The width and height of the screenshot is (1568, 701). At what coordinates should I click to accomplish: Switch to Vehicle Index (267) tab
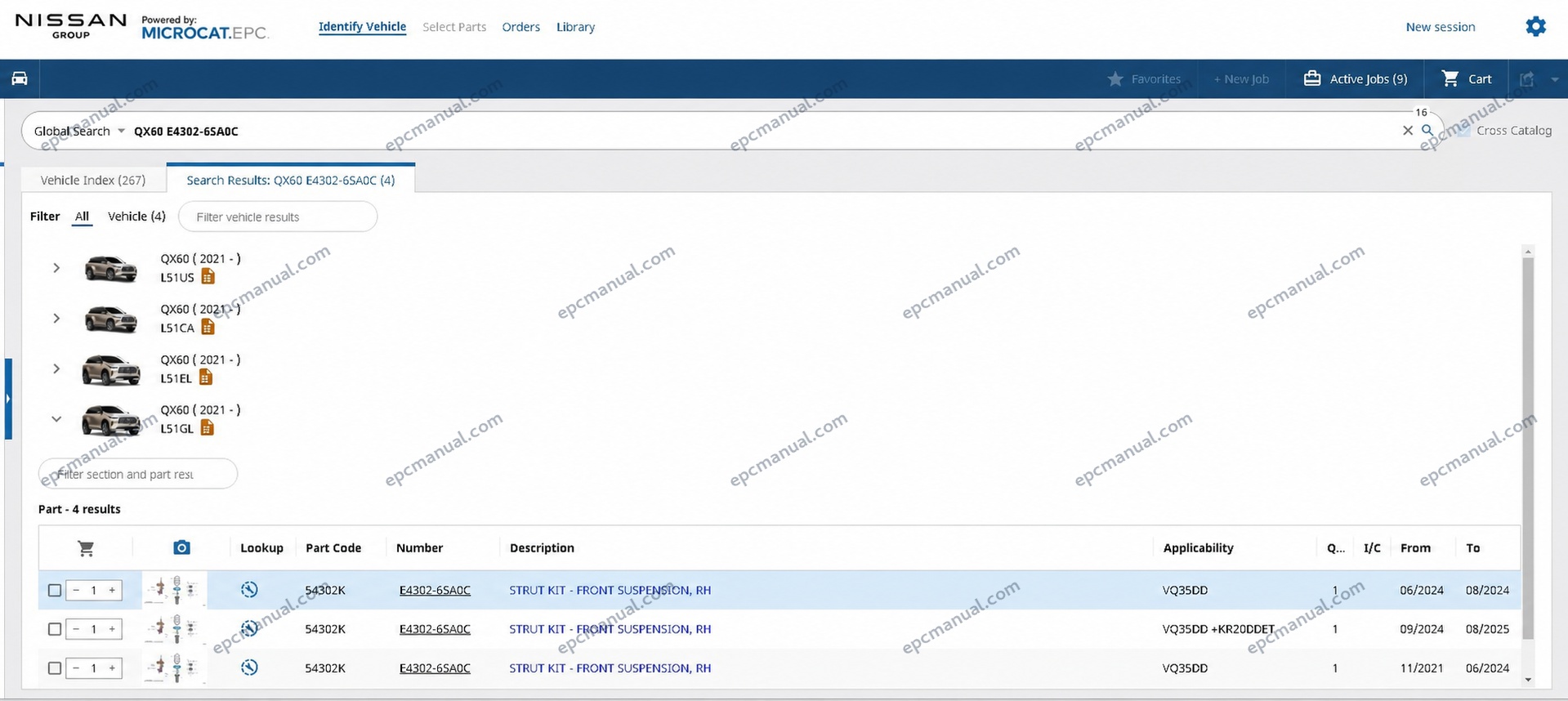click(x=93, y=180)
